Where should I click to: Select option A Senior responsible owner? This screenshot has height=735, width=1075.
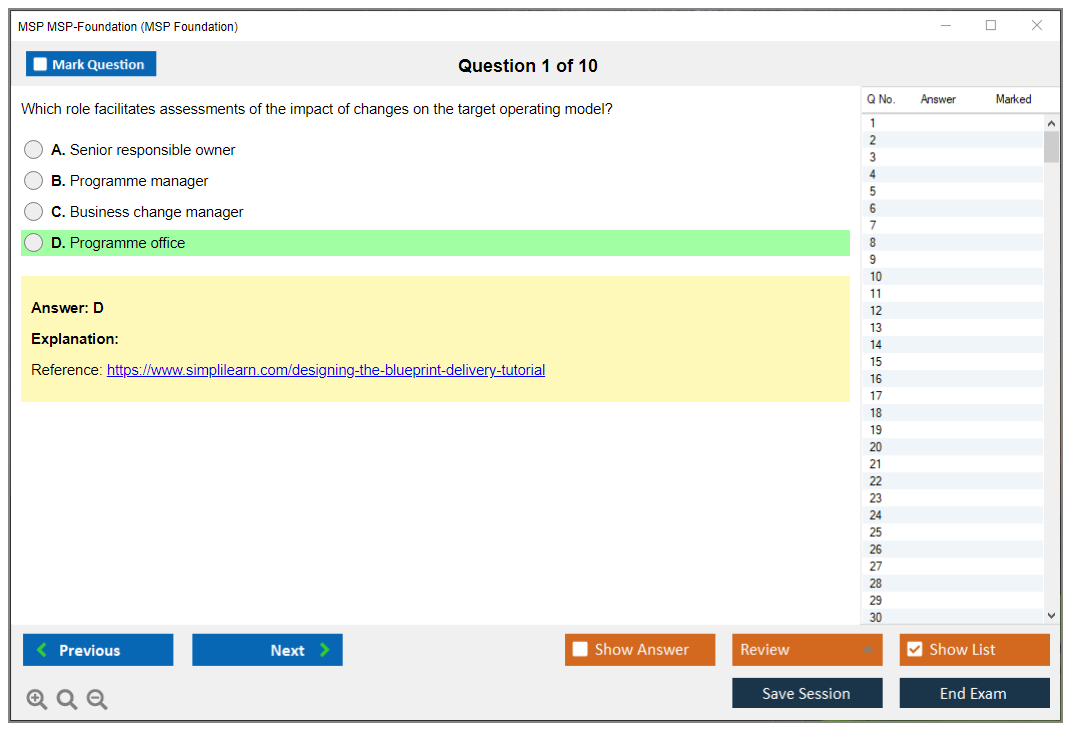click(34, 150)
